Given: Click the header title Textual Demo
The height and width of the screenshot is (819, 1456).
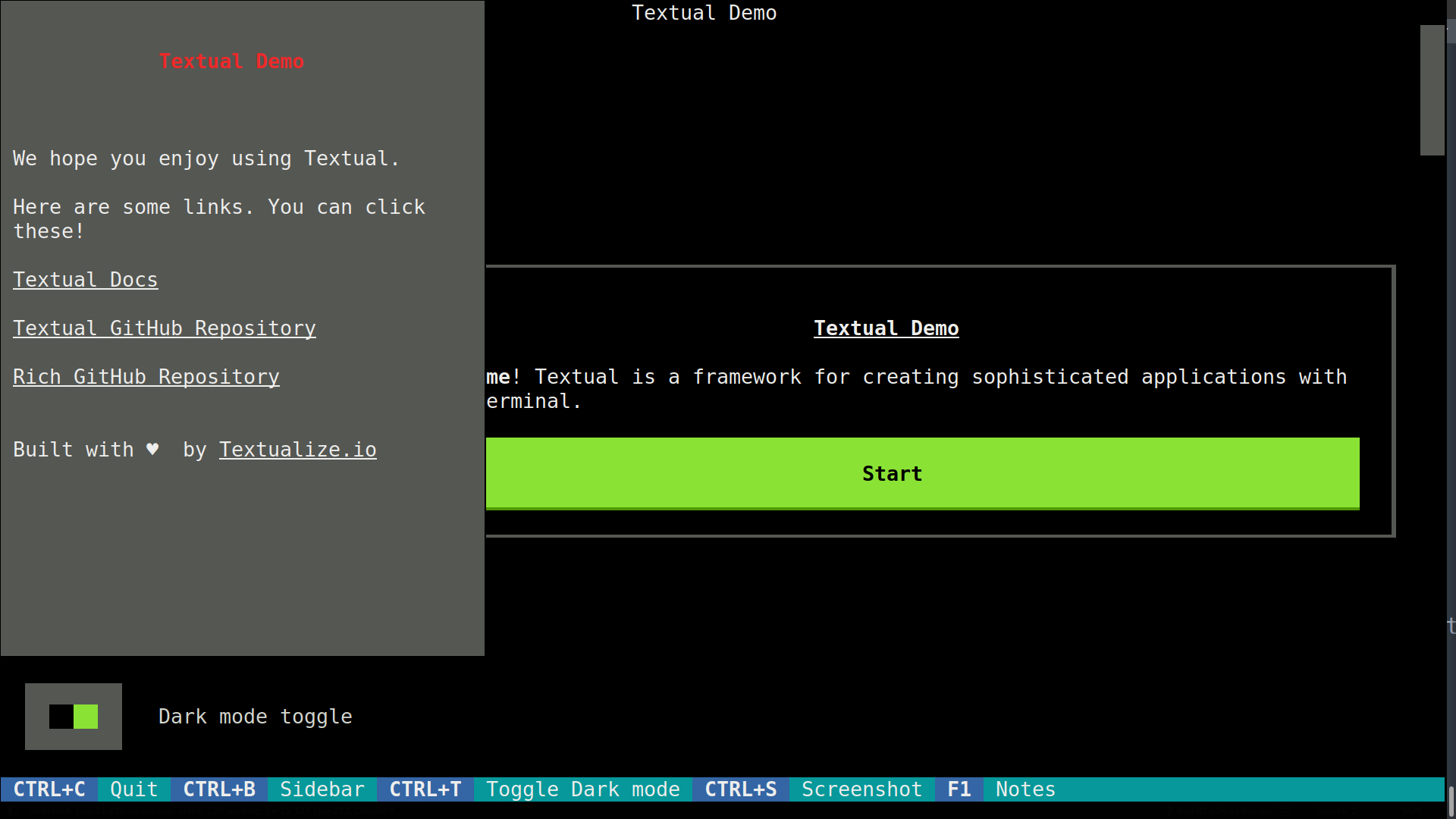Looking at the screenshot, I should pos(704,13).
